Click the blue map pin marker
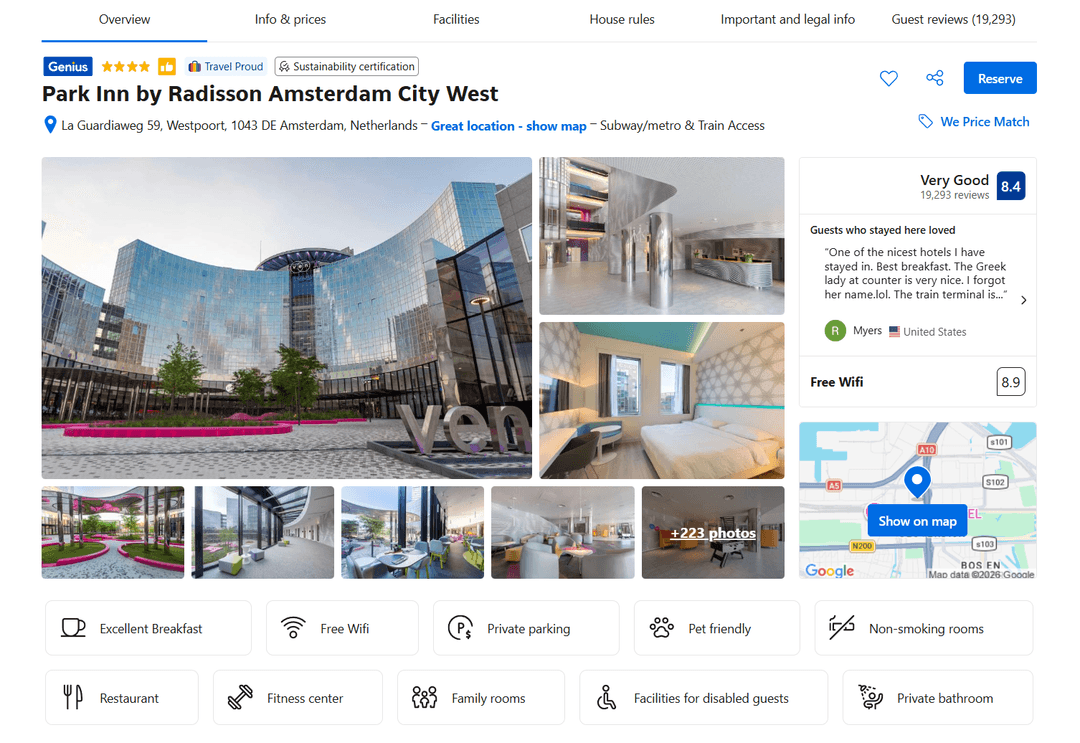Viewport: 1080px width, 743px height. coord(917,481)
